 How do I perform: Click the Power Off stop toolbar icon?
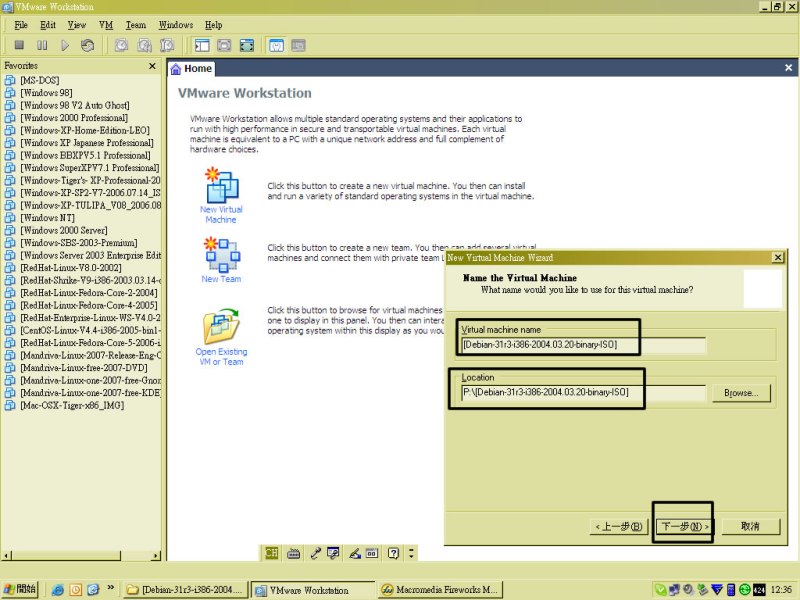(19, 45)
